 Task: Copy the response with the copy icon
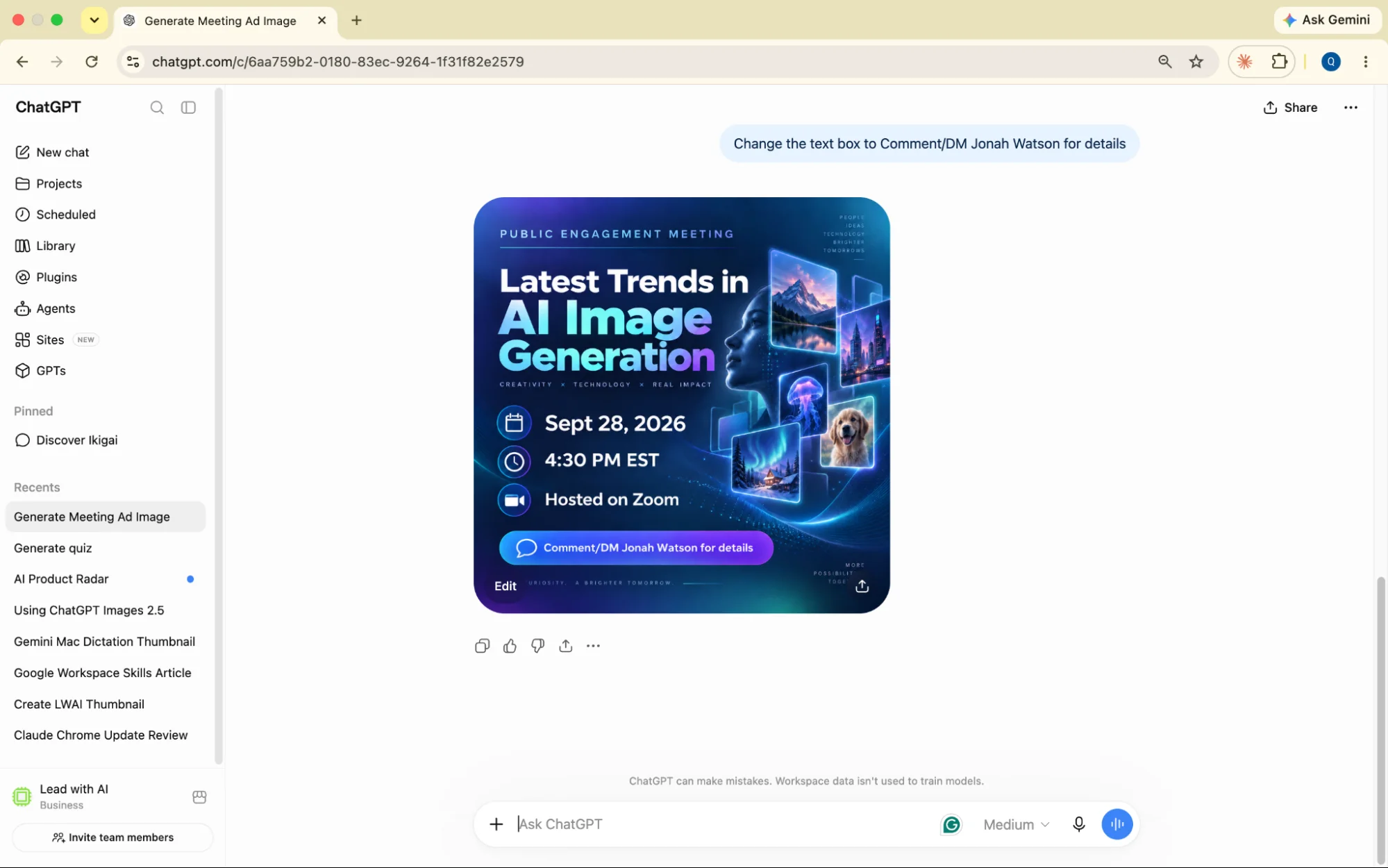[x=482, y=646]
